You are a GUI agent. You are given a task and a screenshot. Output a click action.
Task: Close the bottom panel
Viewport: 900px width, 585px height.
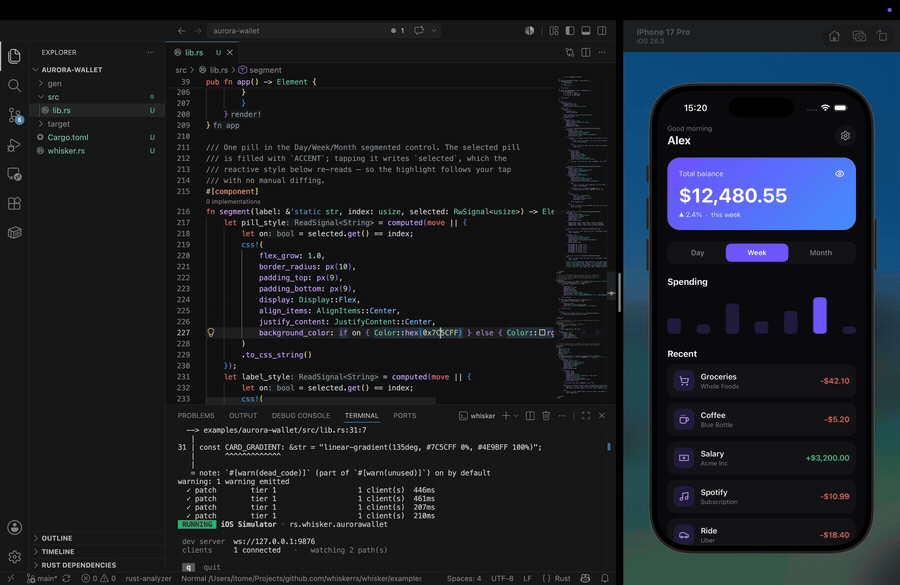602,416
